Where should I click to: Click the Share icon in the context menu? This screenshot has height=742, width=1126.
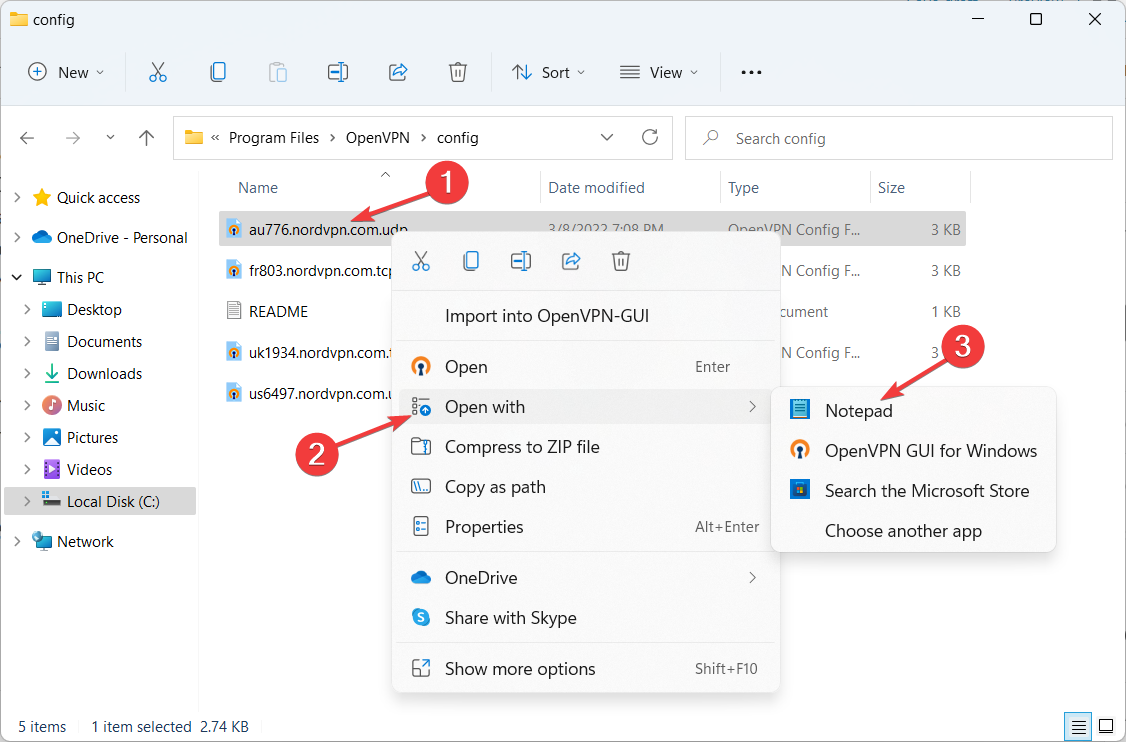(x=571, y=261)
